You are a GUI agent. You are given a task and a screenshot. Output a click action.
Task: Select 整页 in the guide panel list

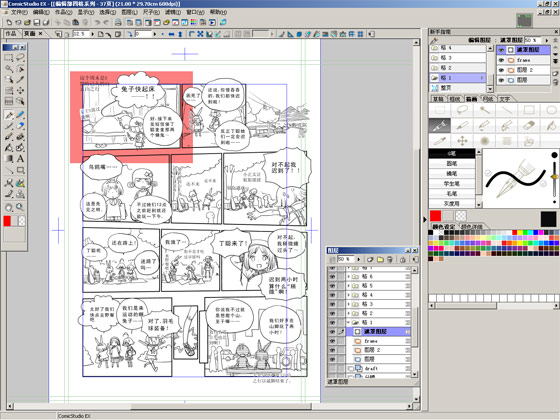458,88
